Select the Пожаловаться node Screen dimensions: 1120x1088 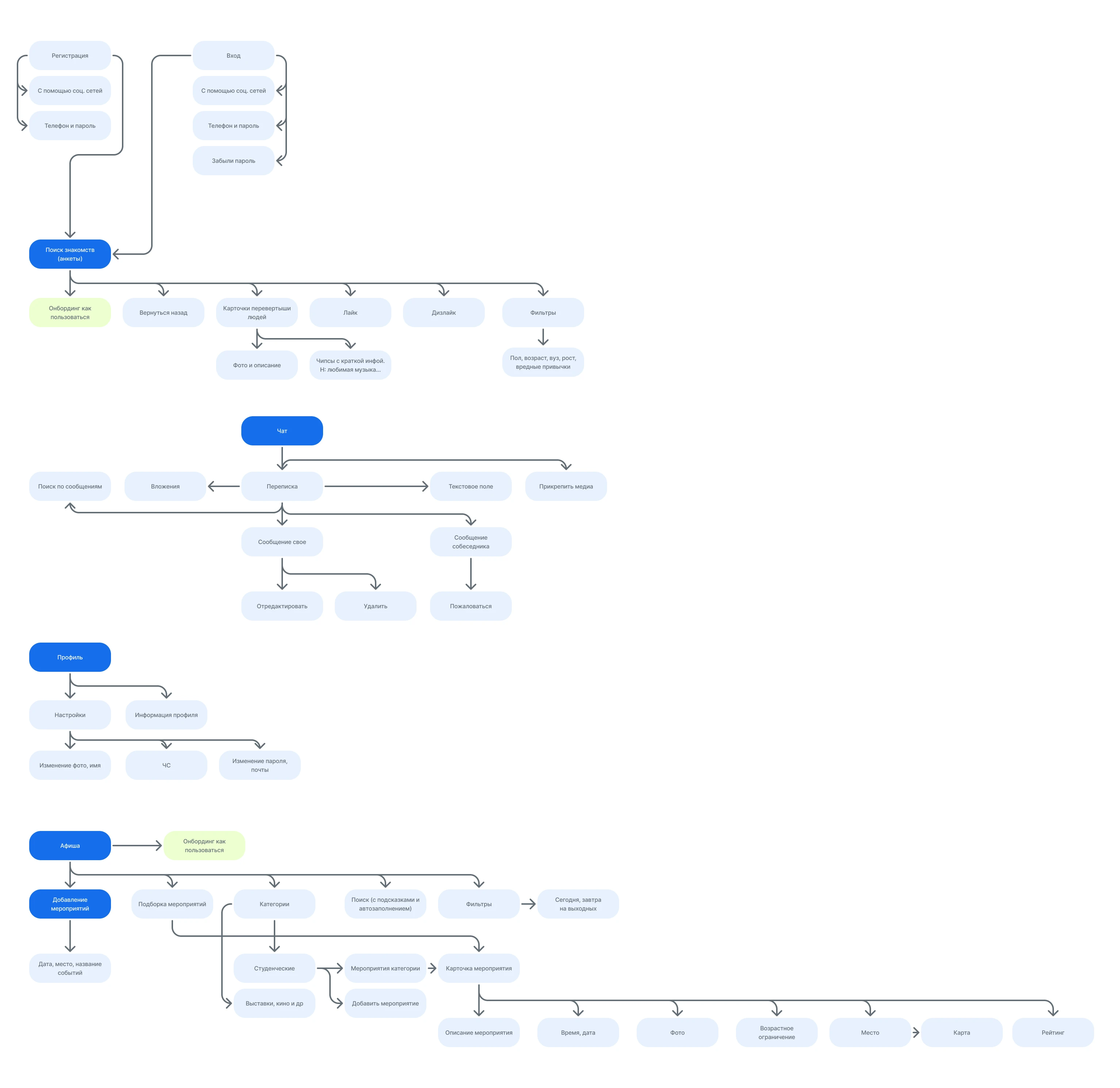(470, 606)
